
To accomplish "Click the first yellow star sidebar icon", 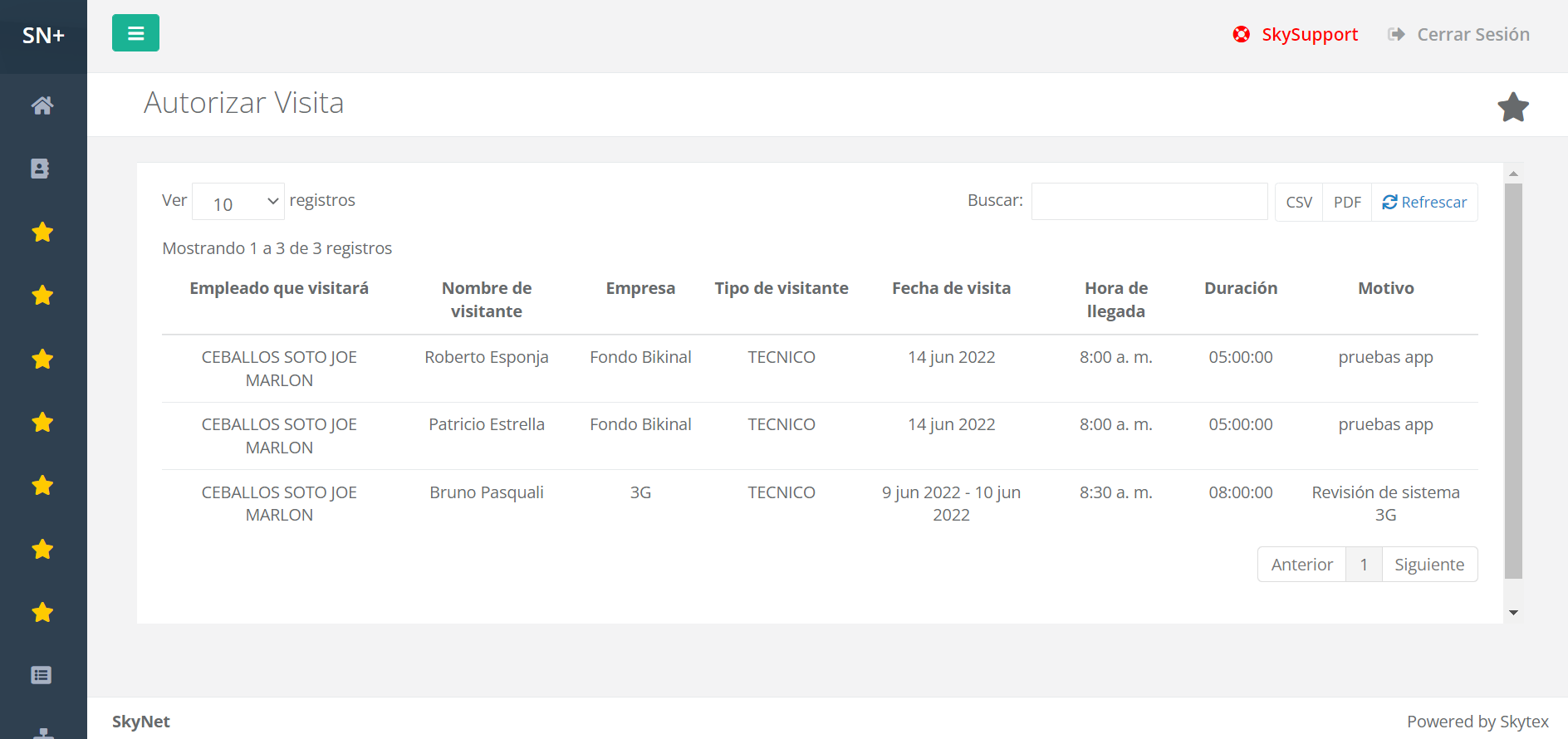I will (42, 232).
